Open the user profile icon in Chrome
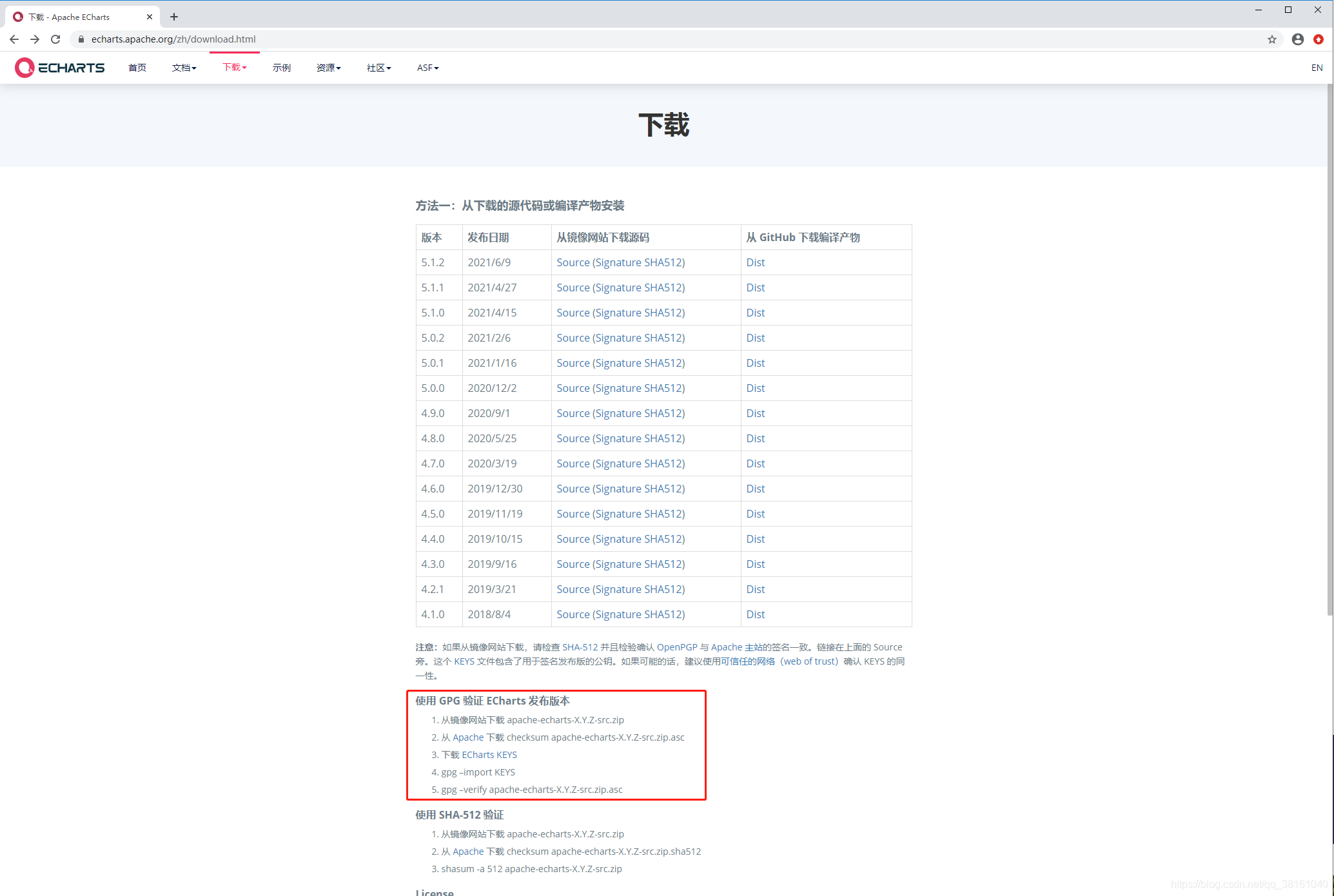Viewport: 1334px width, 896px height. tap(1297, 39)
